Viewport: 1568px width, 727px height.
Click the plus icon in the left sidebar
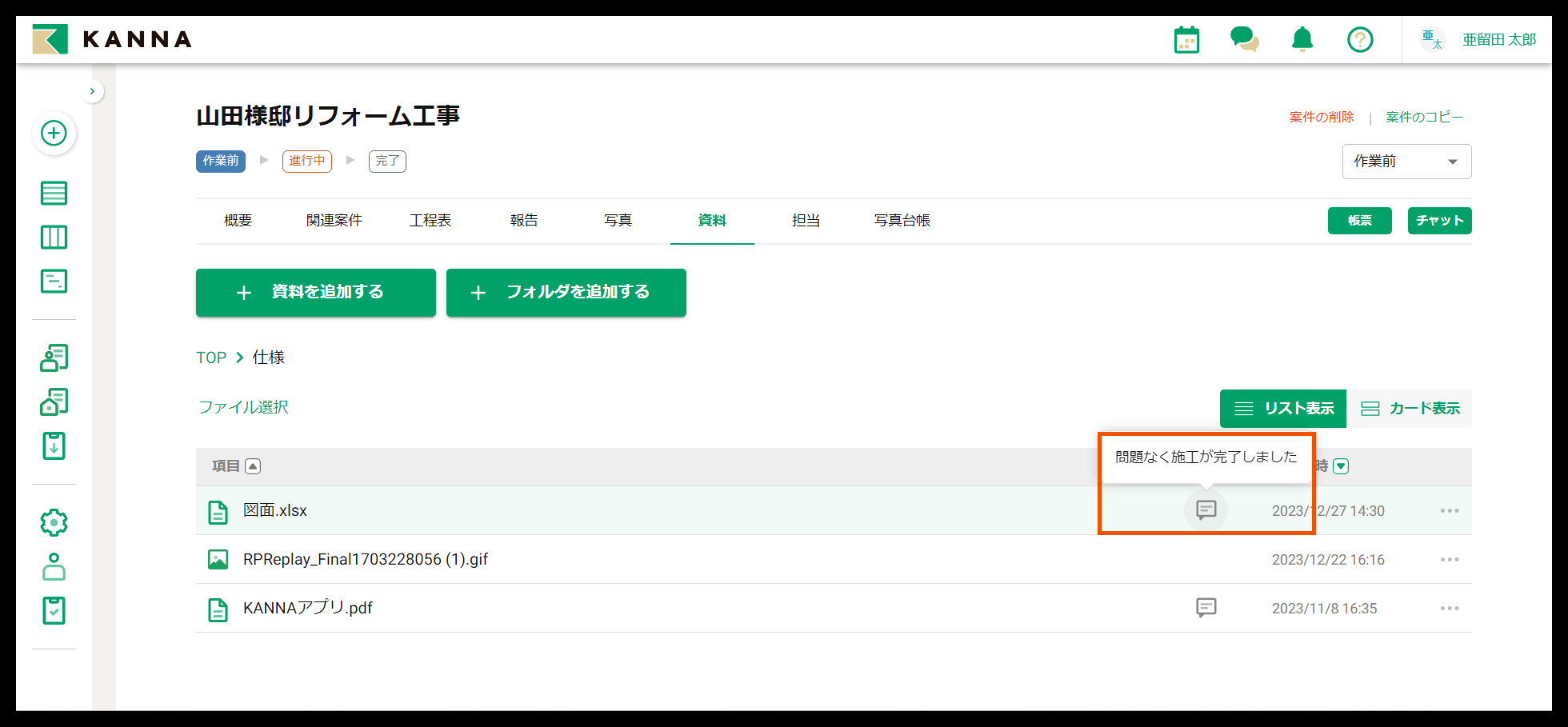click(x=54, y=134)
